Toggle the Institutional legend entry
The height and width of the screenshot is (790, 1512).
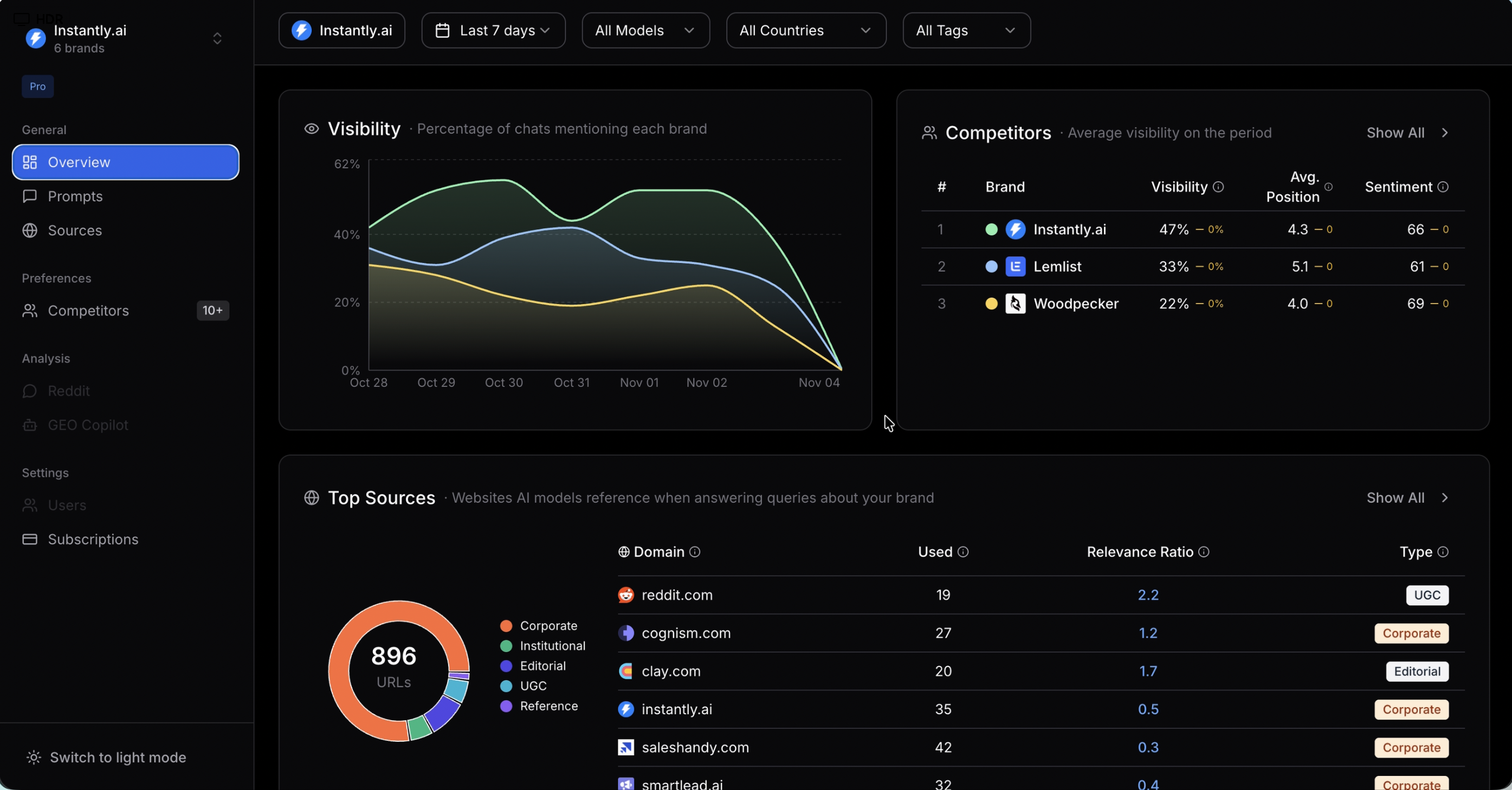[x=542, y=646]
